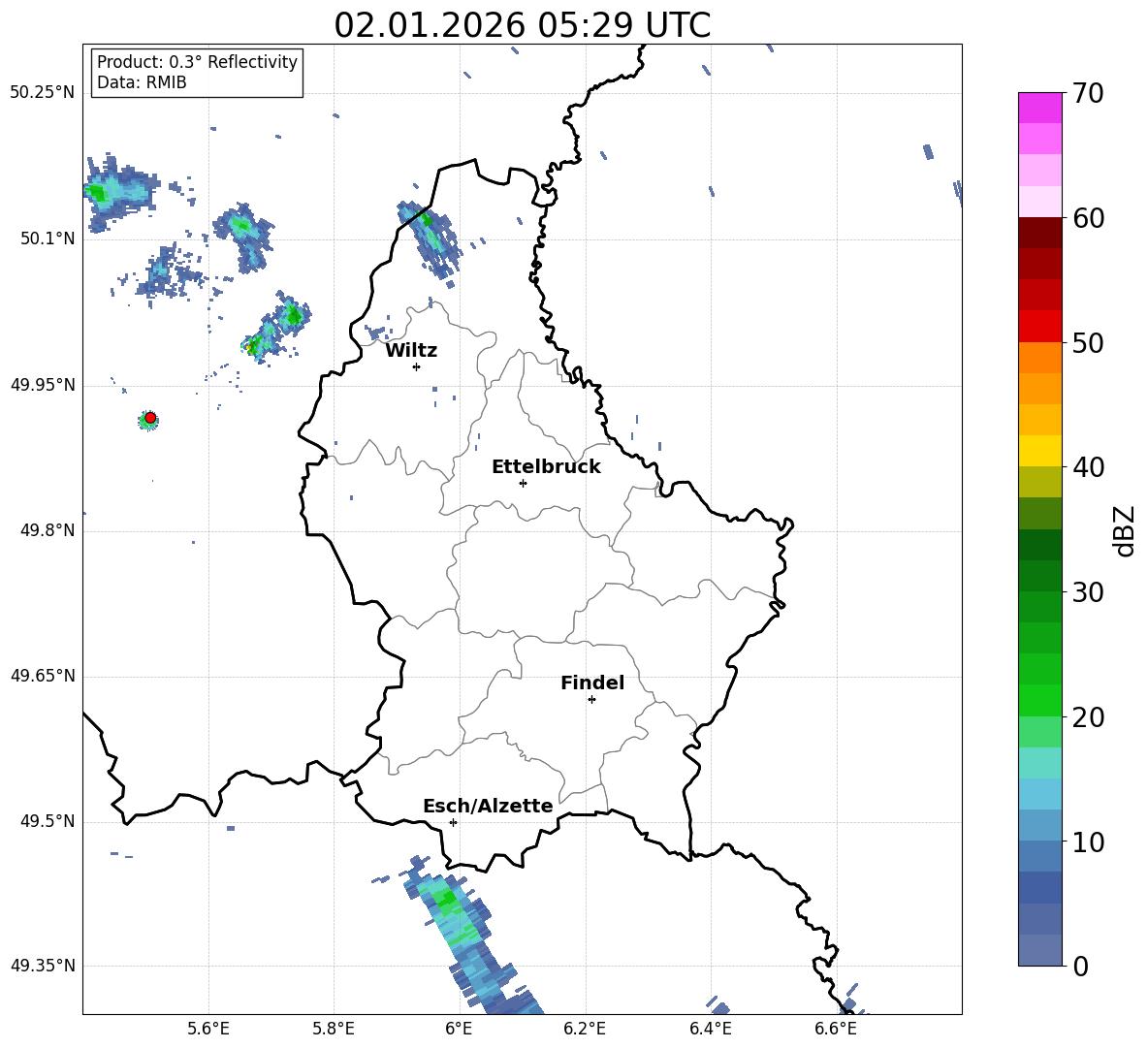Click the 6°E longitude label

click(459, 1029)
